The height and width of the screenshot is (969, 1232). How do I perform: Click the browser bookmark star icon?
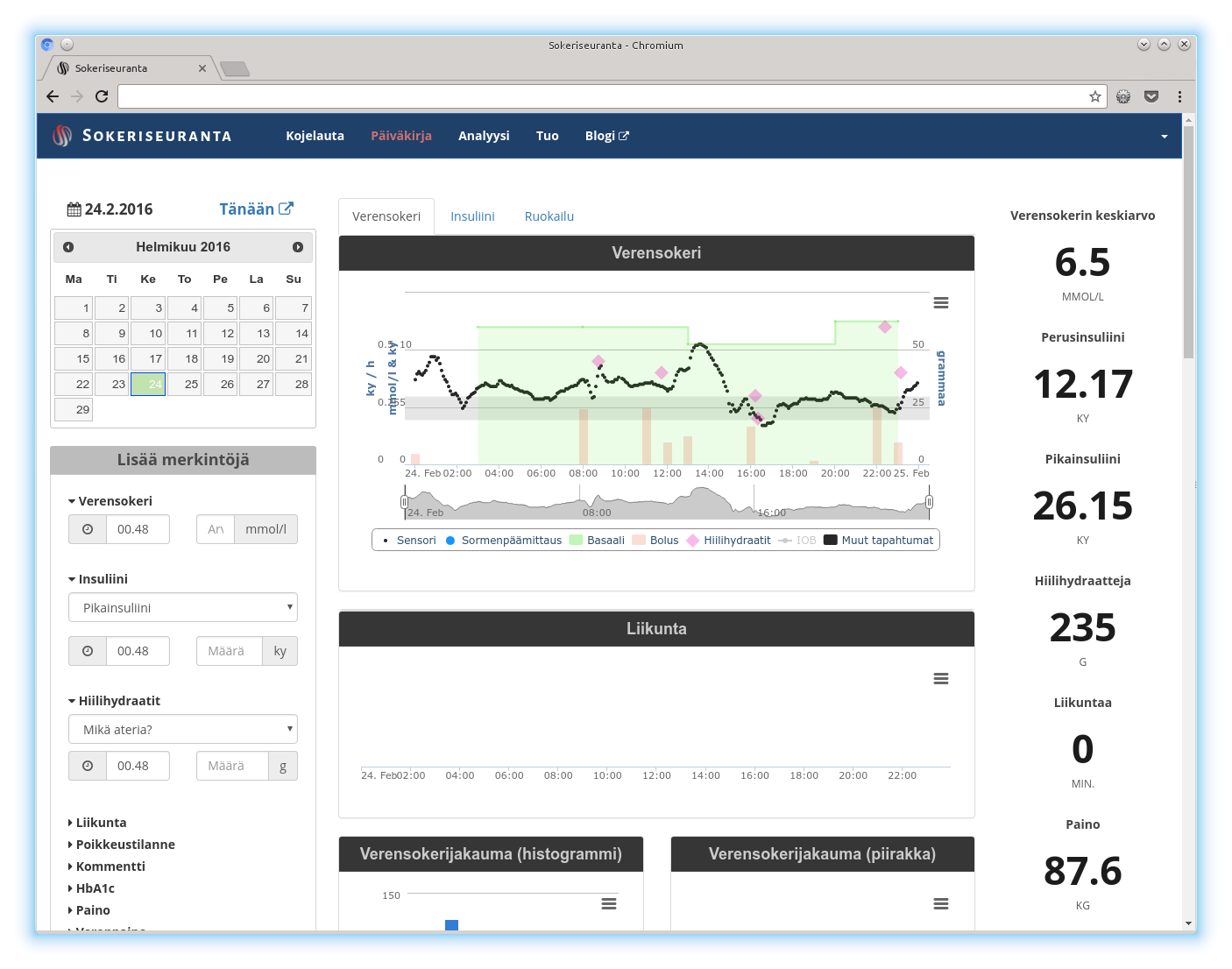1094,96
